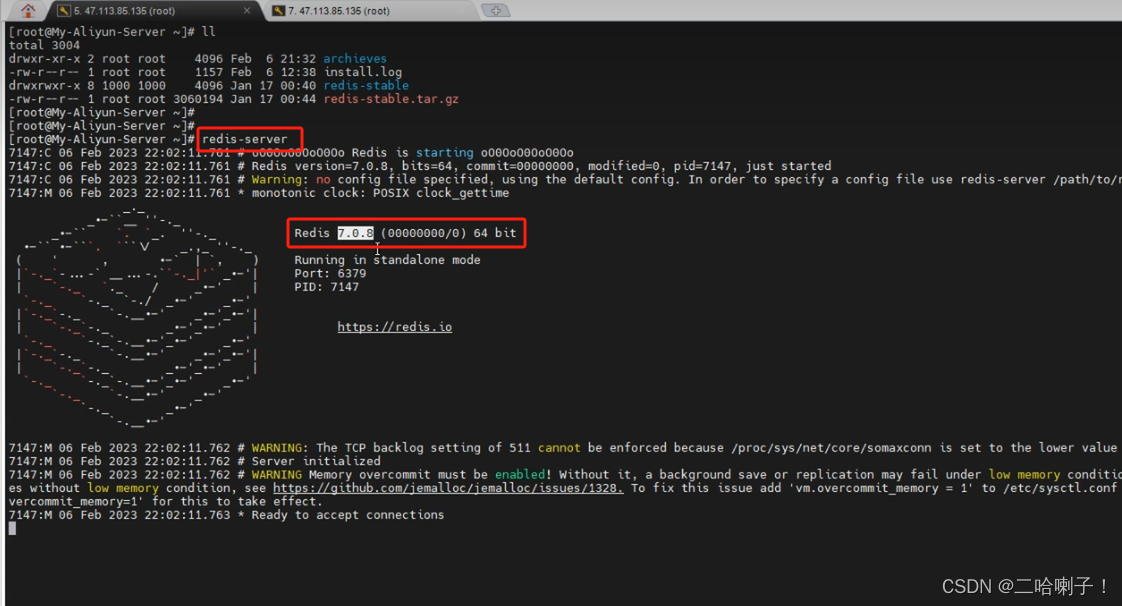Click the 'll' command at first prompt
Screen dimensions: 1122x606
pyautogui.click(x=208, y=32)
